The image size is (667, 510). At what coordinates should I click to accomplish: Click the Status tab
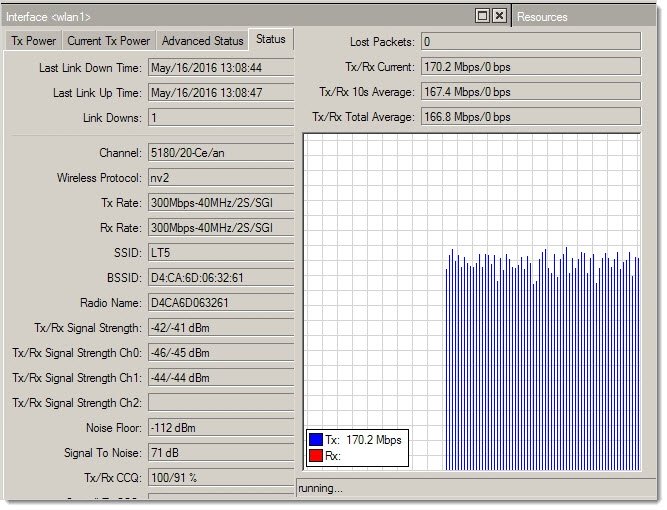tap(271, 40)
